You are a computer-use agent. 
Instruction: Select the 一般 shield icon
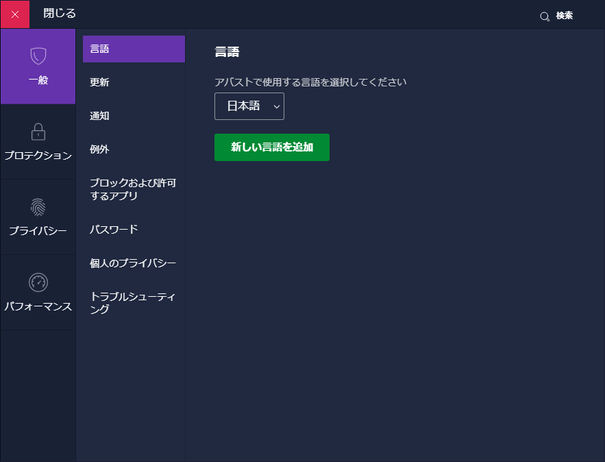38,56
